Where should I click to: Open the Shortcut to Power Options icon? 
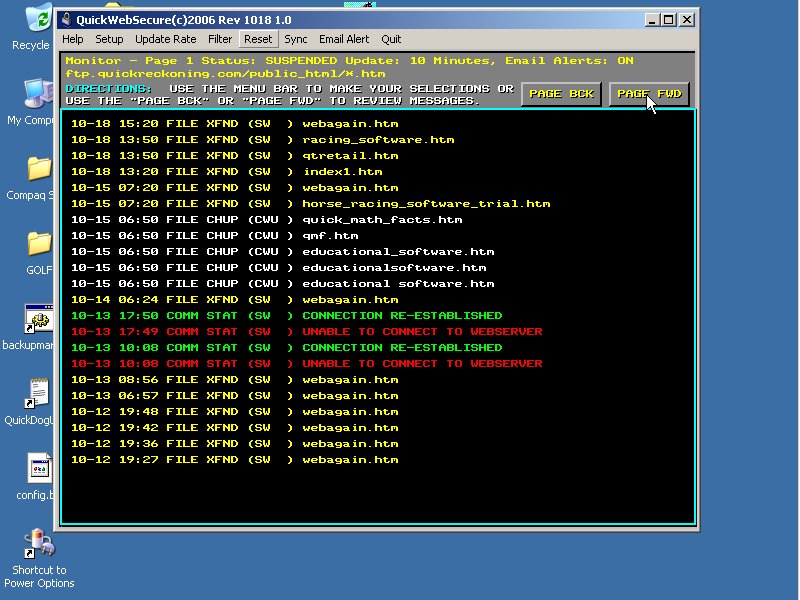coord(38,545)
